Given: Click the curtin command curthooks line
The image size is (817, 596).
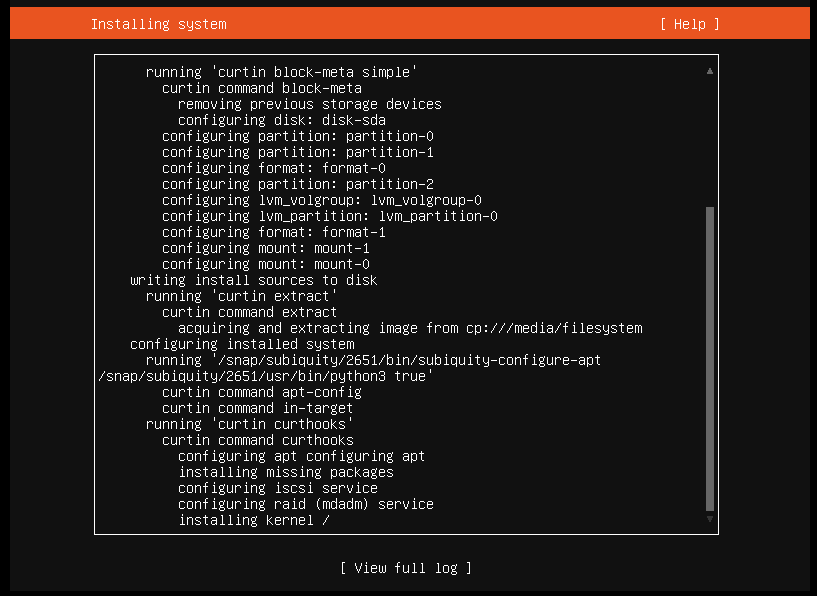Looking at the screenshot, I should [257, 440].
